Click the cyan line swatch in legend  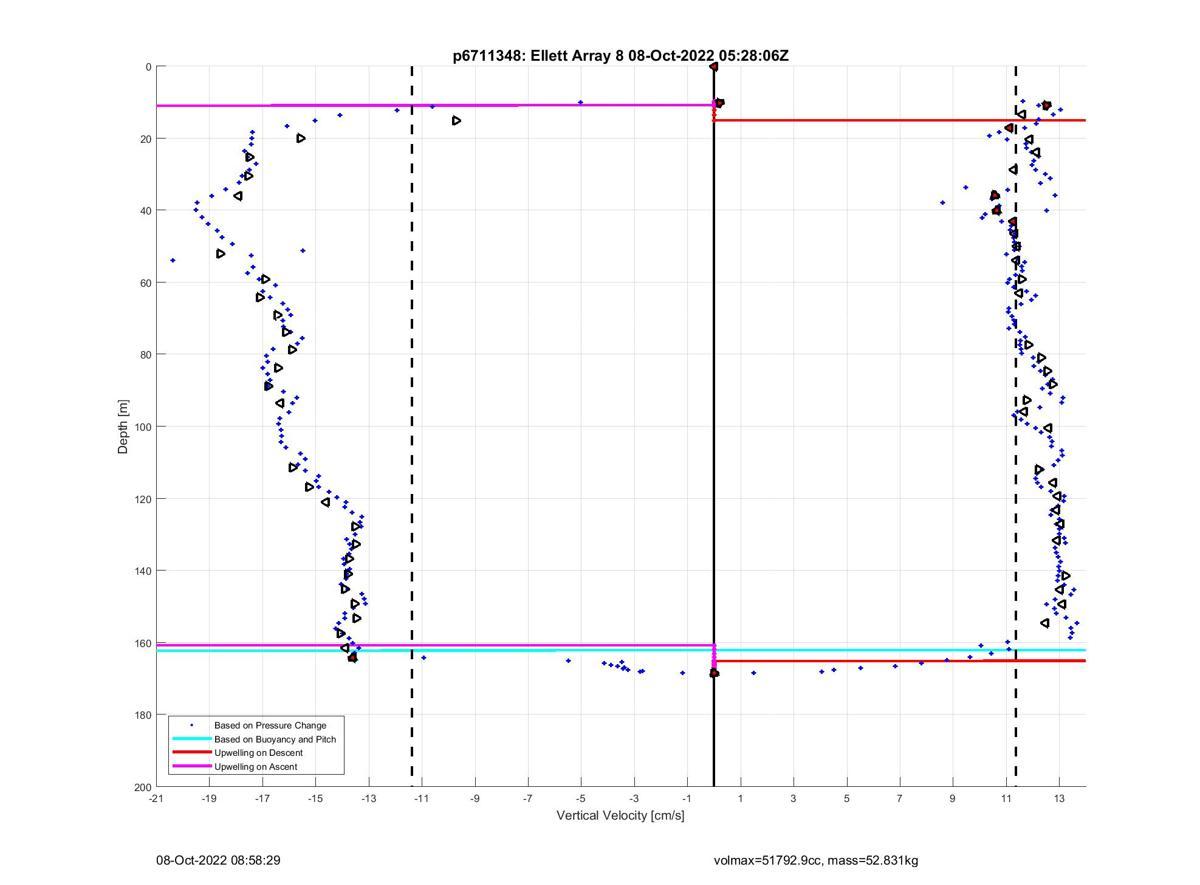tap(191, 739)
